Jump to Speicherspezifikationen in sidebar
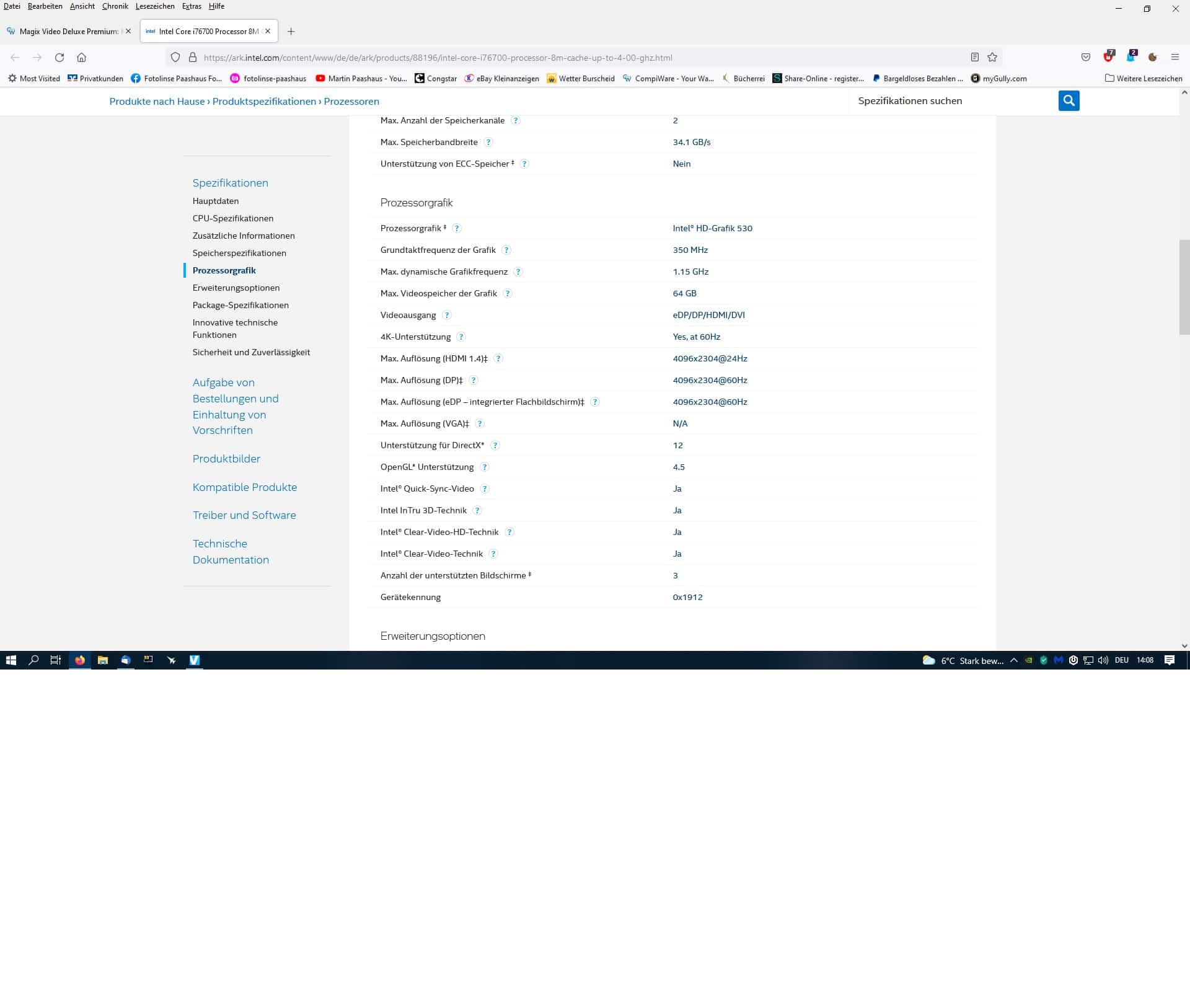 point(239,253)
